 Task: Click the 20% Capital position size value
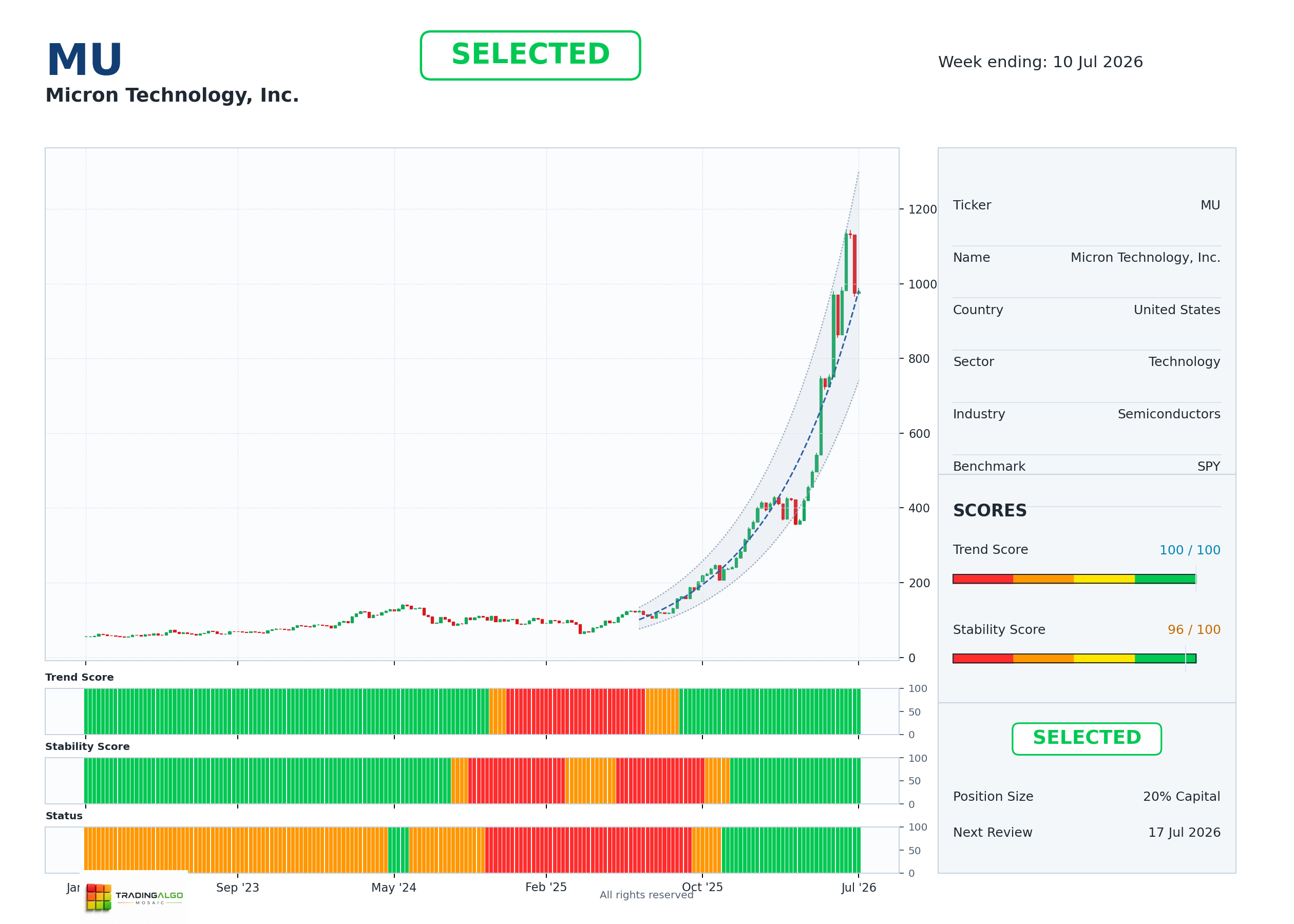pyautogui.click(x=1182, y=797)
